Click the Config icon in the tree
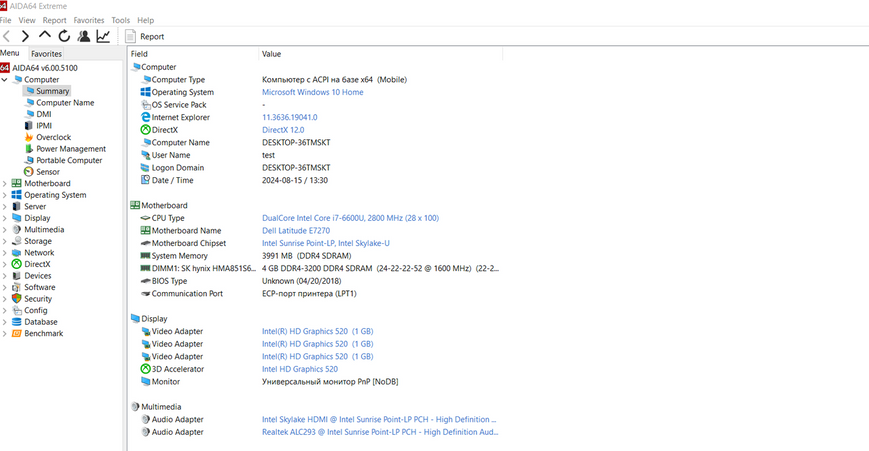Viewport: 869px width, 451px height. click(x=17, y=310)
